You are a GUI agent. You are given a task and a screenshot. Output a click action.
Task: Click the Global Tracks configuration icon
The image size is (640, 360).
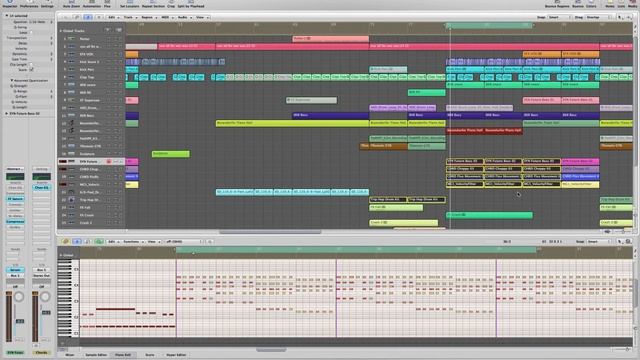click(x=107, y=30)
